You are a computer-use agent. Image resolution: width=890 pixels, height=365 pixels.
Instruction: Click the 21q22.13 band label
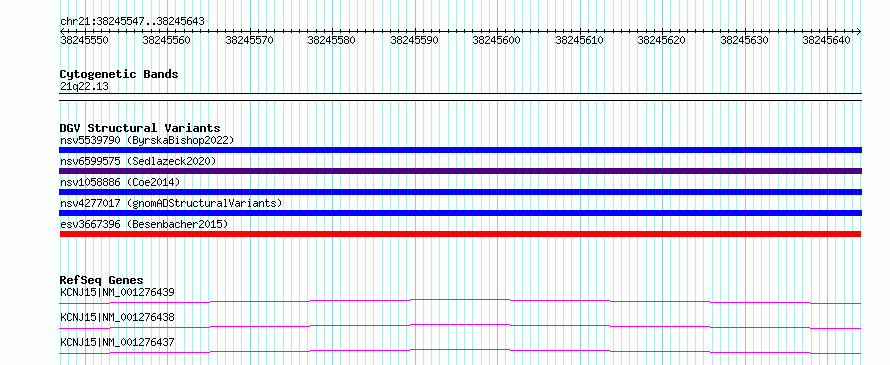point(84,86)
